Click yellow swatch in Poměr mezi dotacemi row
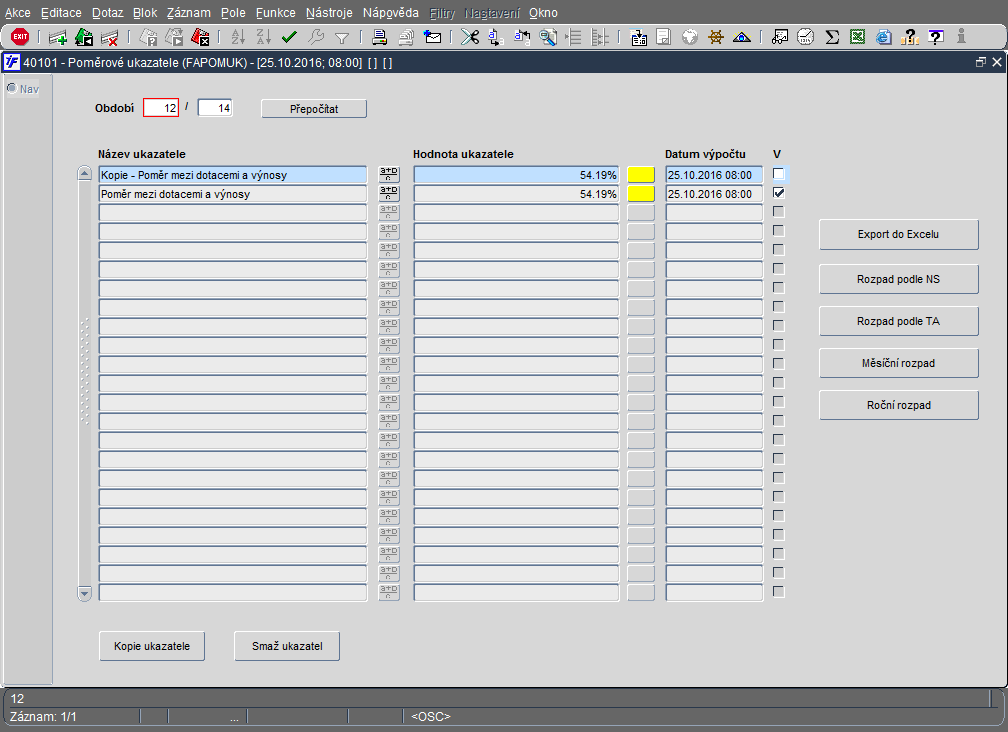The image size is (1008, 732). (x=641, y=193)
